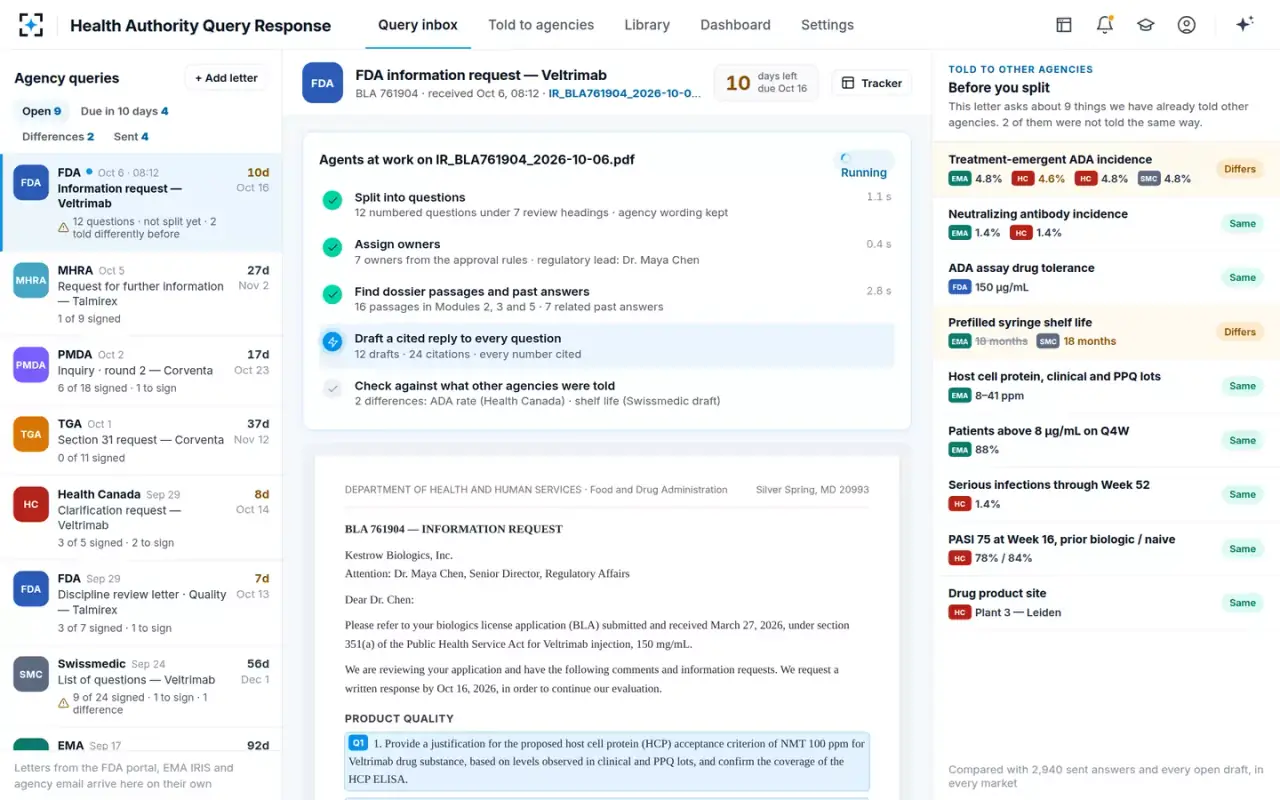The width and height of the screenshot is (1280, 800).
Task: Open the Settings tab
Action: 827,25
